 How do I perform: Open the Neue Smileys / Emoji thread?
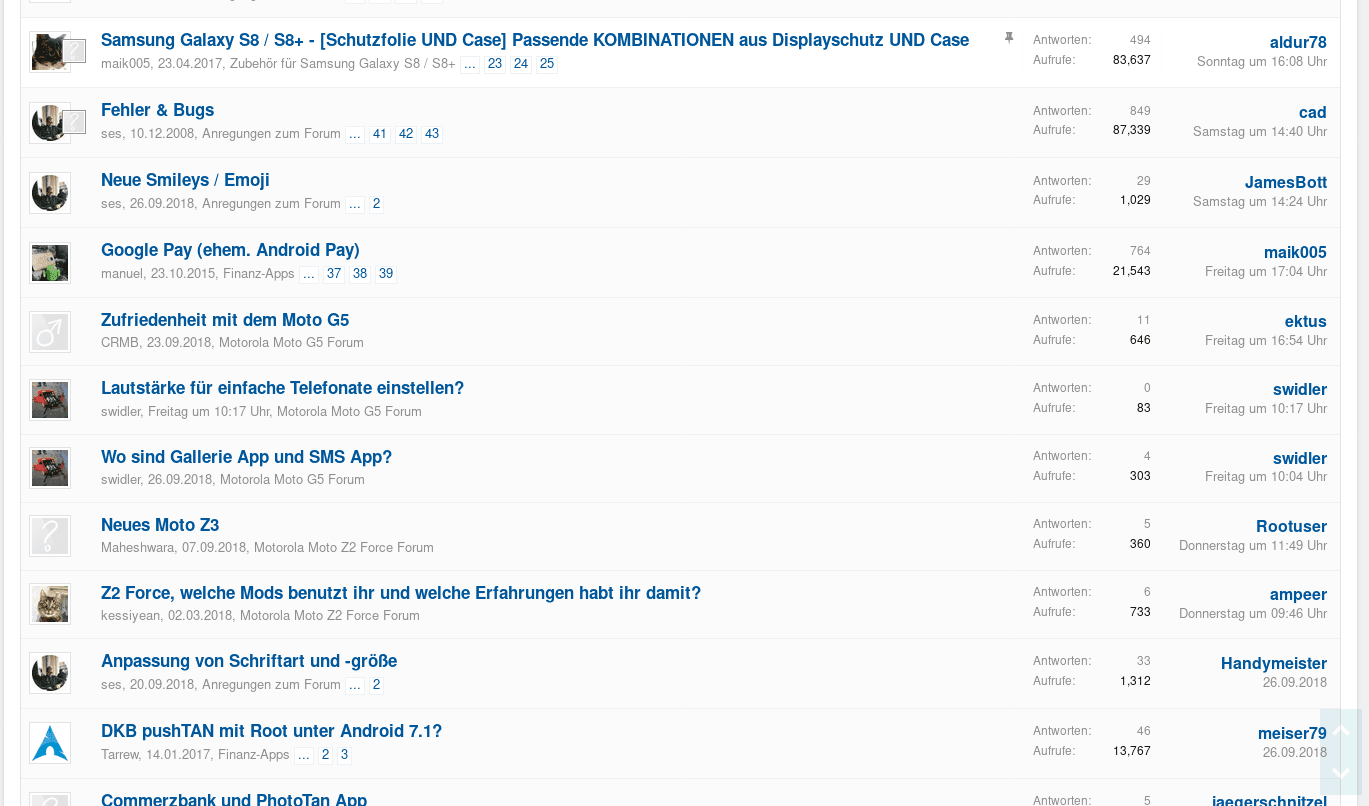pos(185,180)
